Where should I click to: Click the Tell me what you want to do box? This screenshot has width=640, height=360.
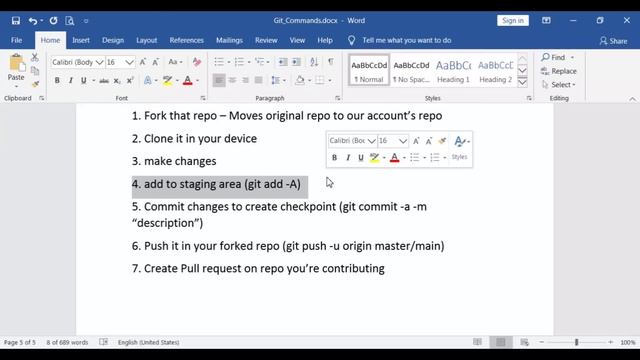tap(407, 40)
